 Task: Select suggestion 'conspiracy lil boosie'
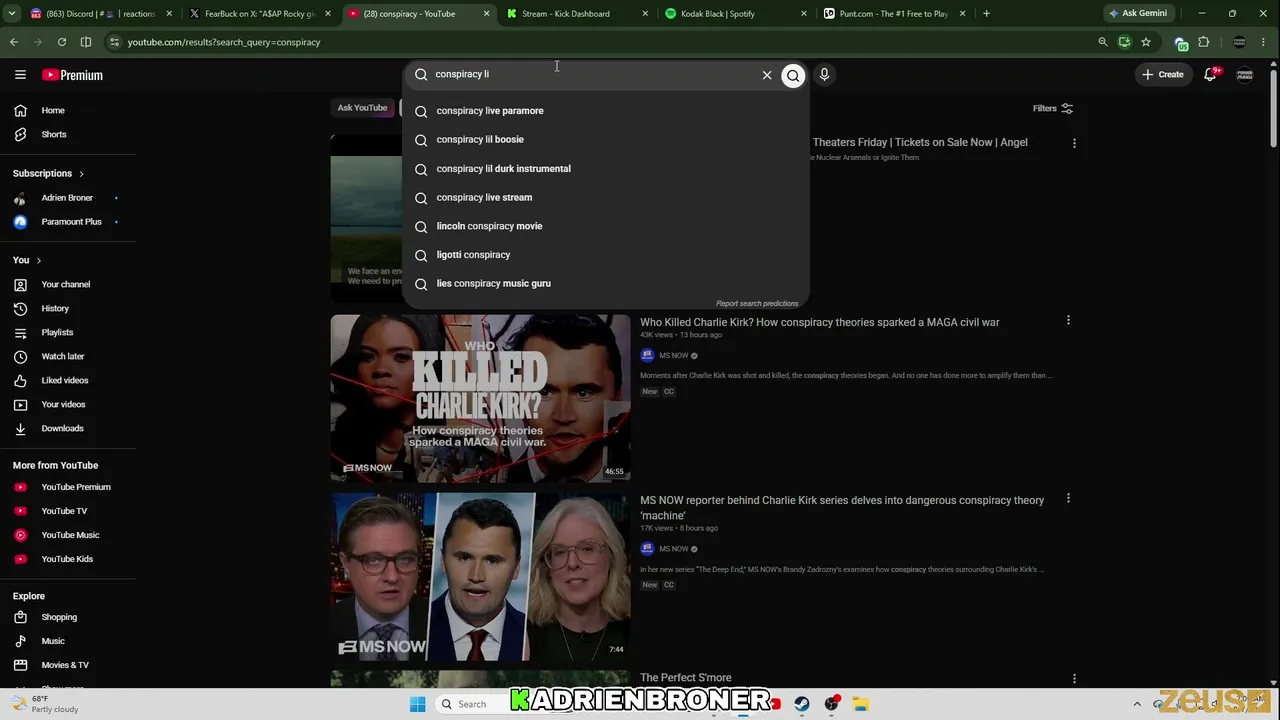(x=605, y=140)
